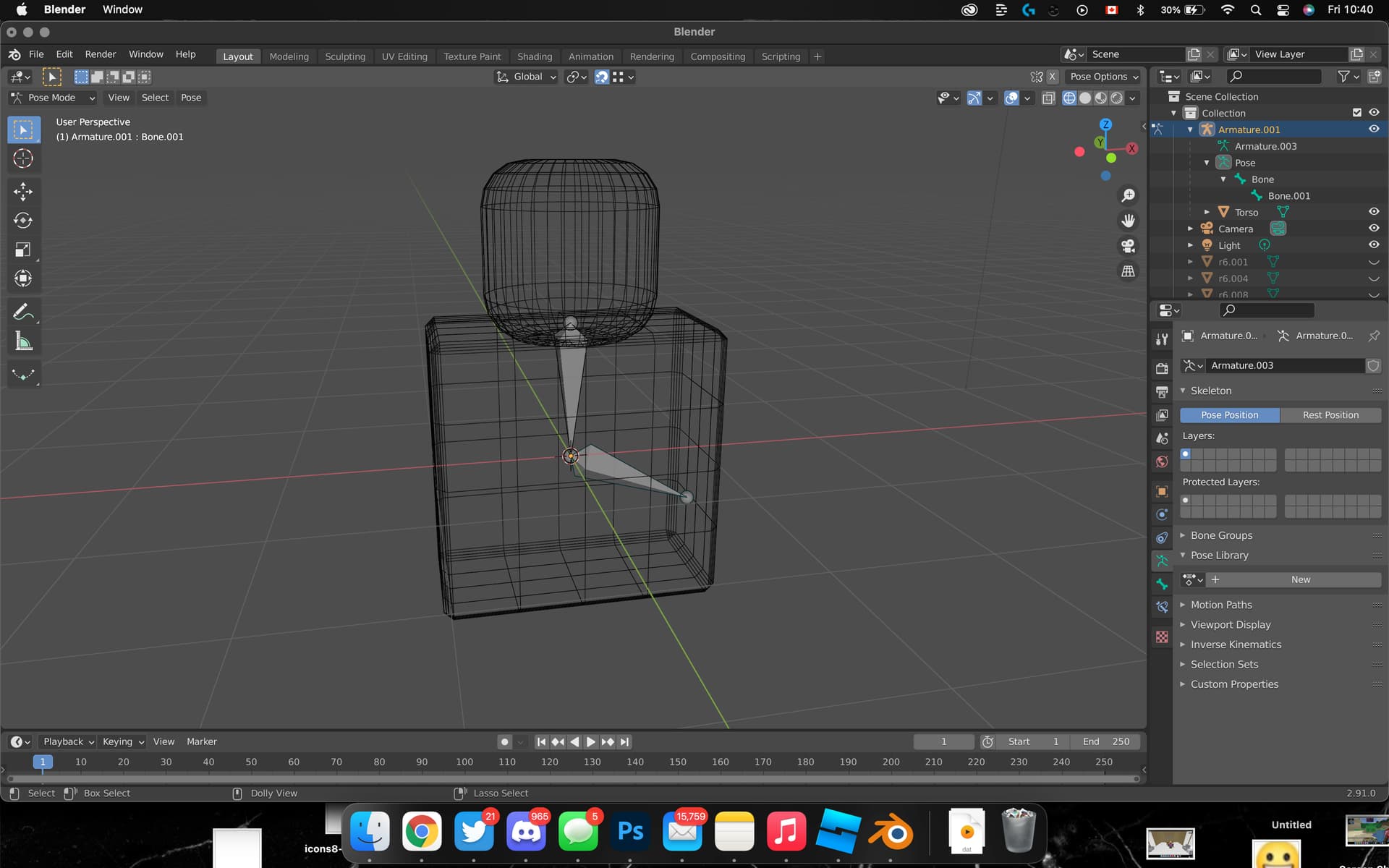Open the Output properties printer icon
Image resolution: width=1389 pixels, height=868 pixels.
(x=1162, y=392)
